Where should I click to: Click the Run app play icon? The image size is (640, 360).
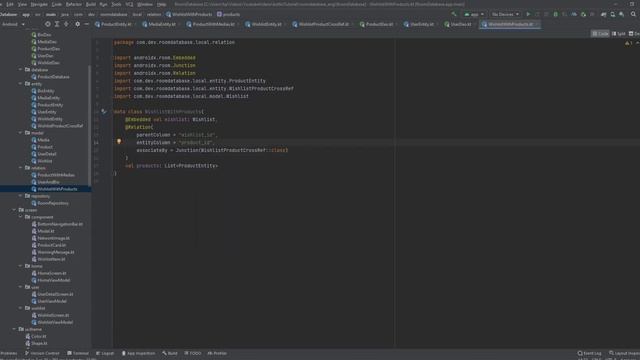tap(528, 14)
